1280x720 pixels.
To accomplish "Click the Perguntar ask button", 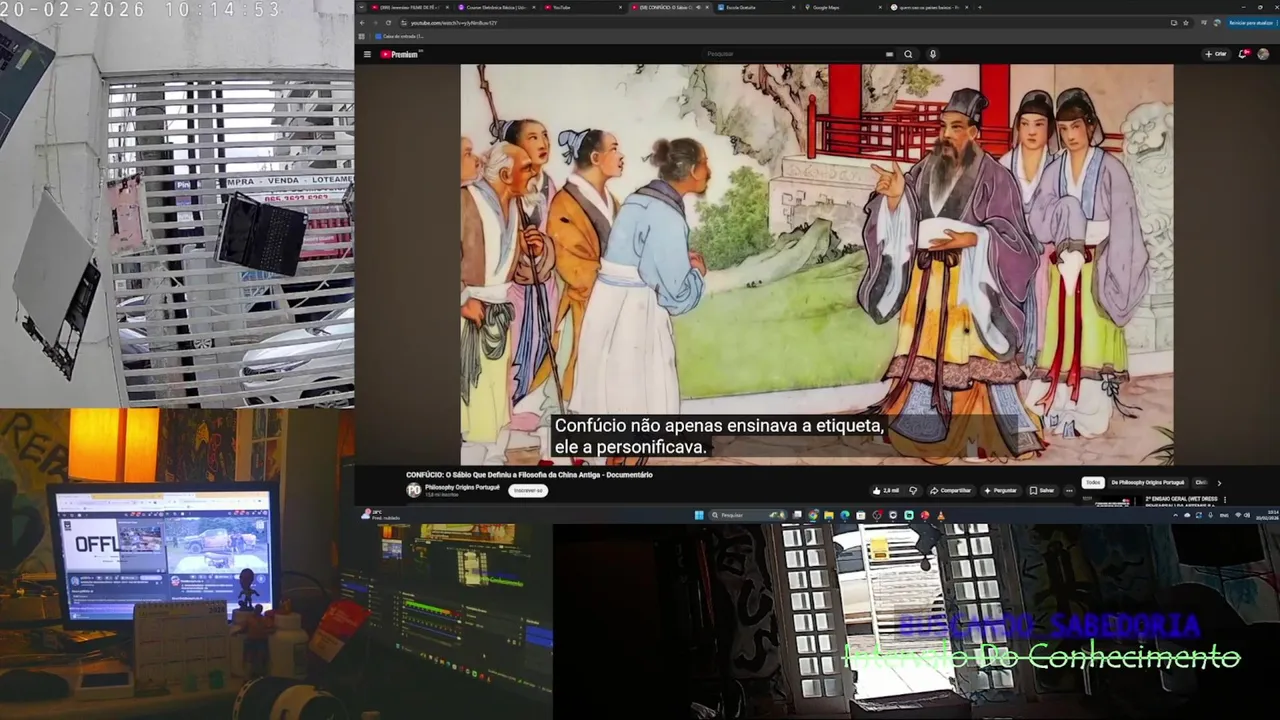I will 1001,490.
